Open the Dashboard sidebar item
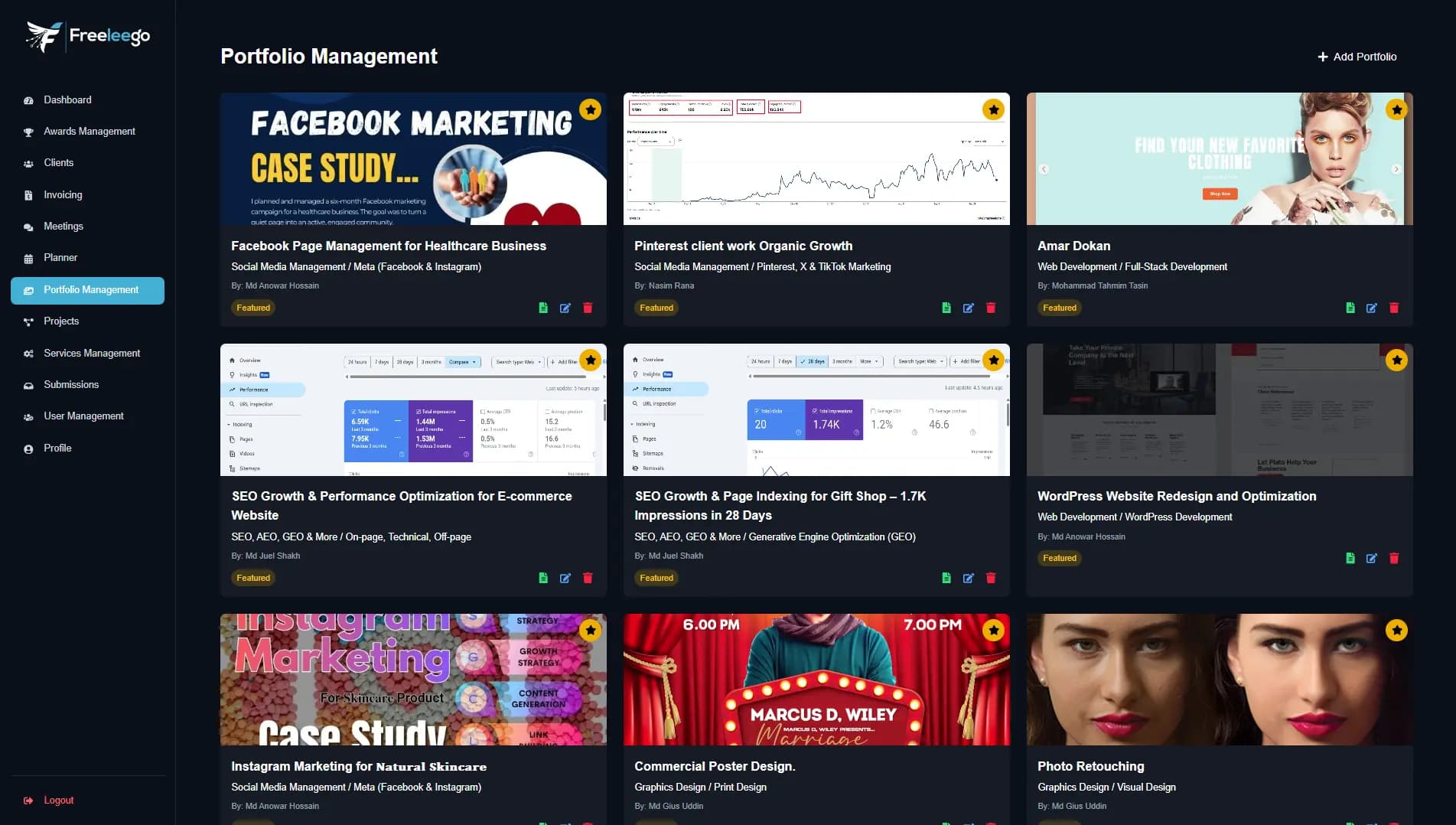Viewport: 1456px width, 825px height. coord(87,100)
